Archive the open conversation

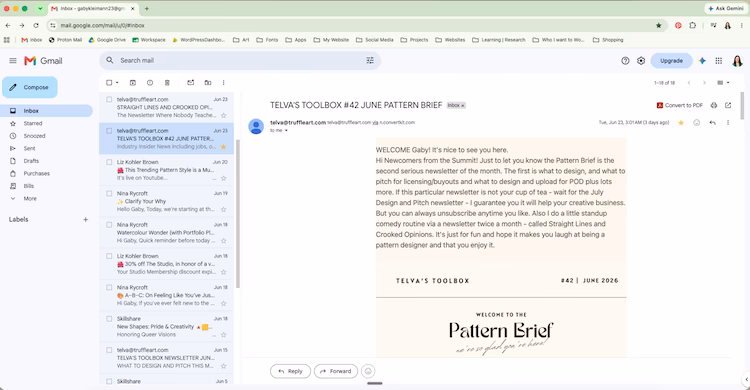point(133,83)
